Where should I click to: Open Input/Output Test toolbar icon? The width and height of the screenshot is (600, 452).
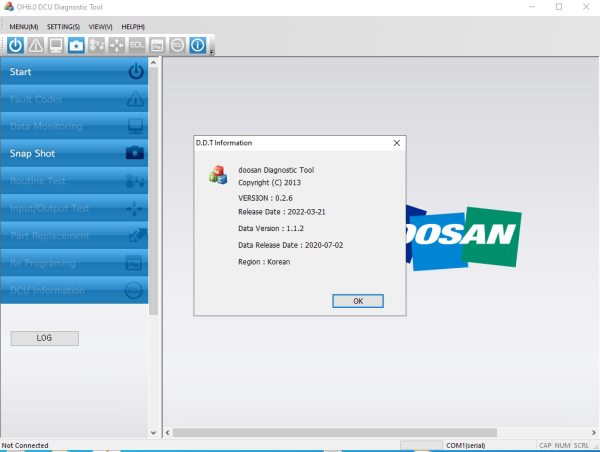[117, 45]
